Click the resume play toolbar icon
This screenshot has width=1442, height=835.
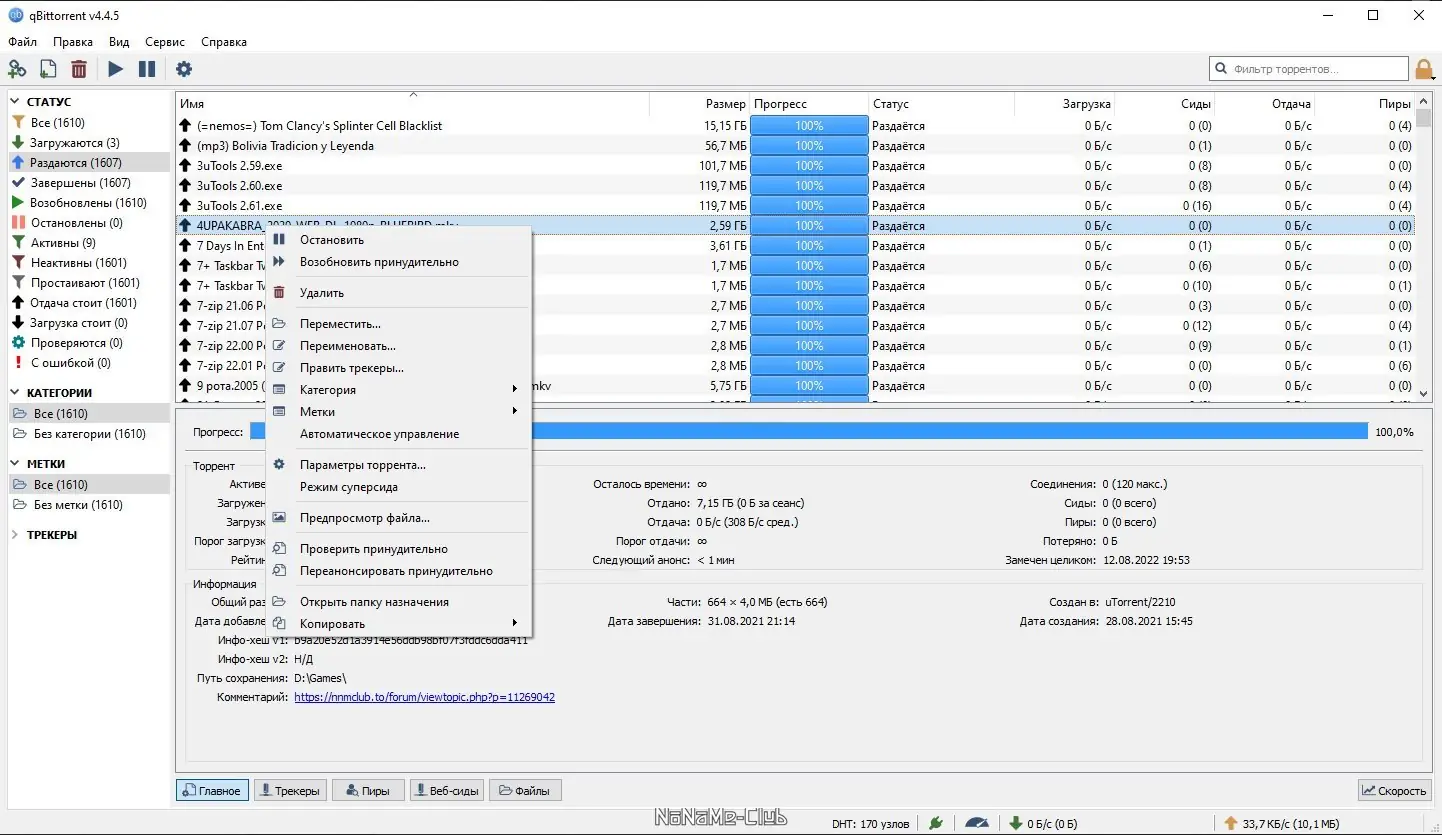coord(116,69)
